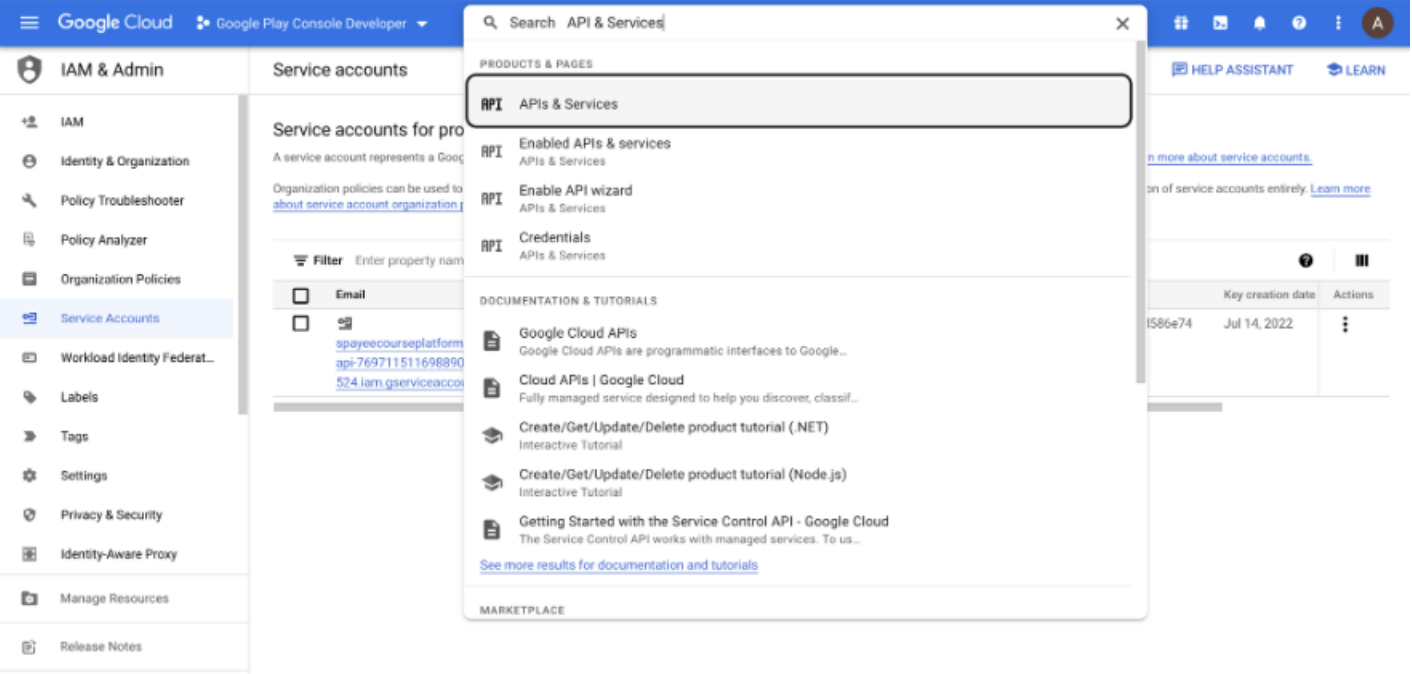Open the notifications bell
This screenshot has height=674, width=1412.
[1260, 23]
